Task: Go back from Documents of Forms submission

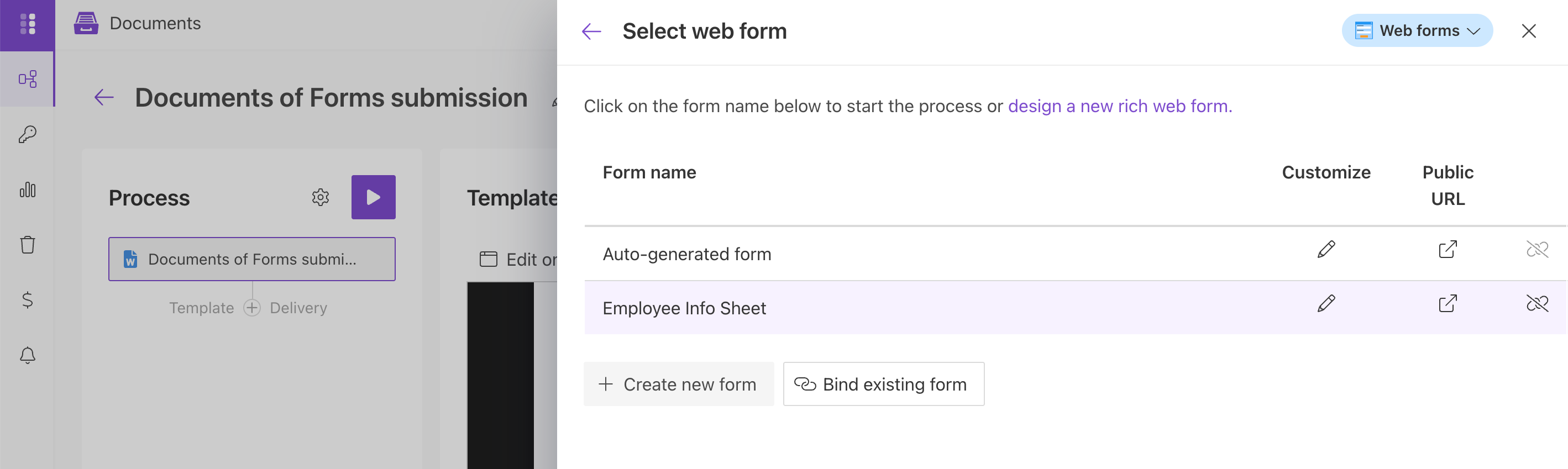Action: pos(104,97)
